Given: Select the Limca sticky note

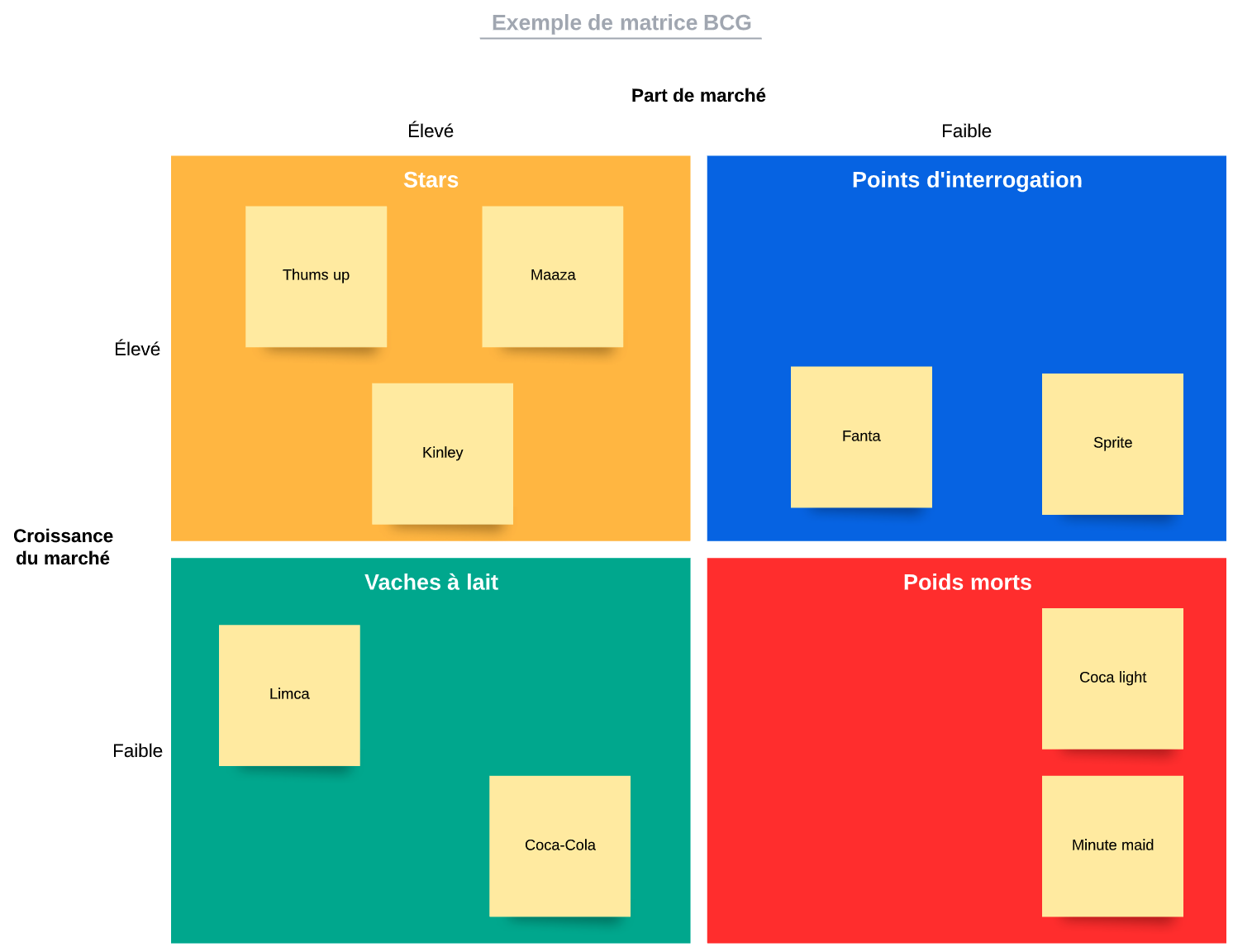Looking at the screenshot, I should (x=289, y=694).
